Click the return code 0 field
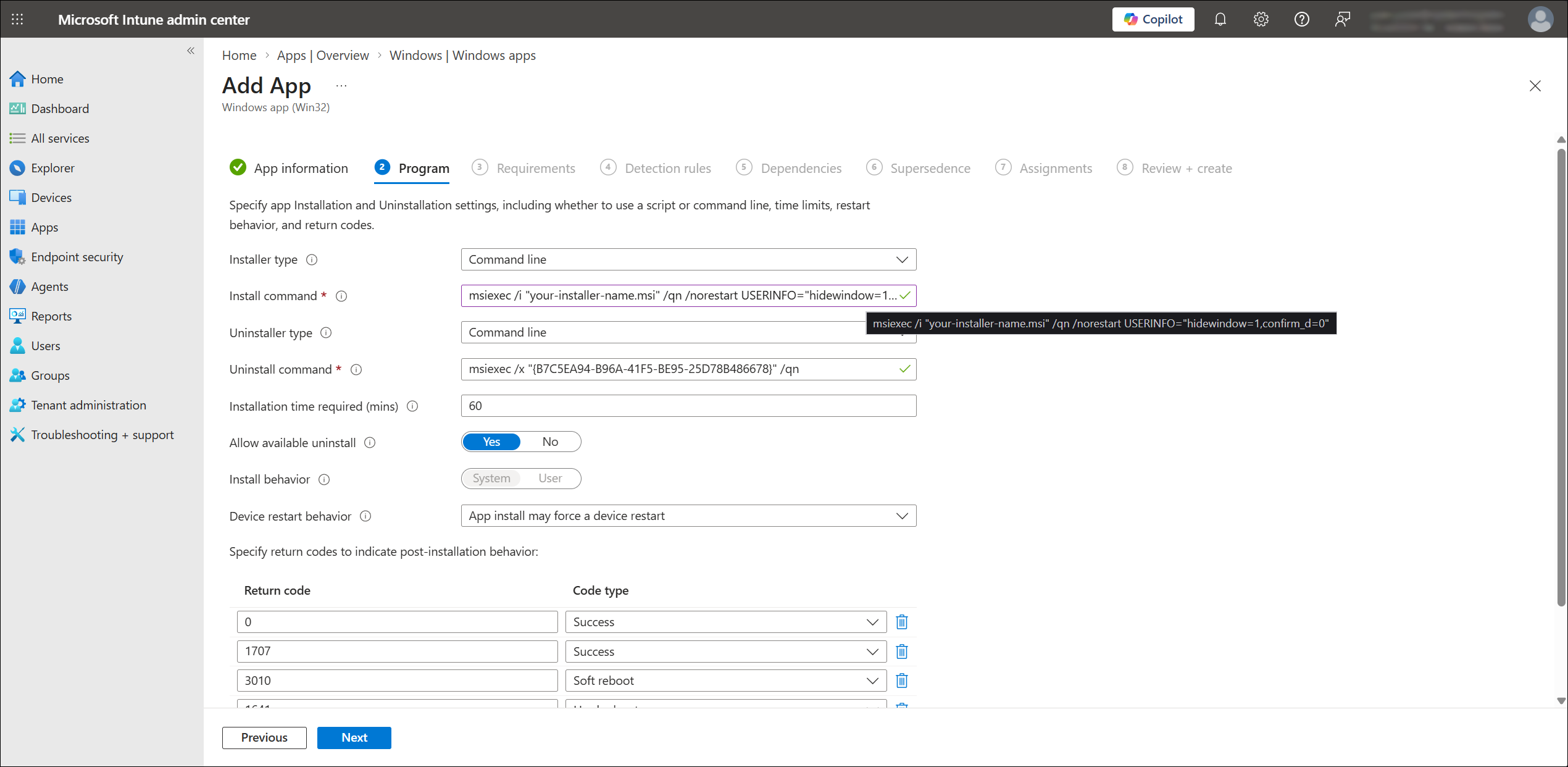This screenshot has height=767, width=1568. [x=397, y=622]
